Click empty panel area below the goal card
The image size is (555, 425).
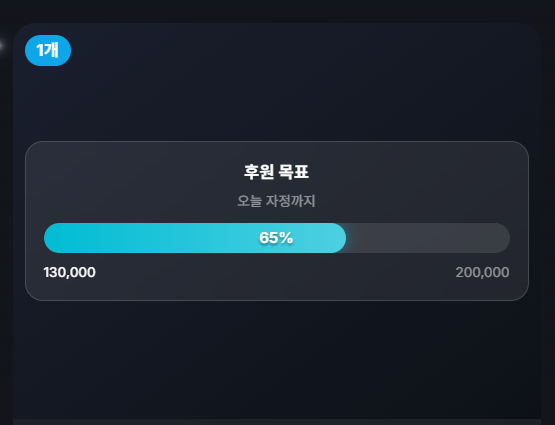tap(276, 357)
